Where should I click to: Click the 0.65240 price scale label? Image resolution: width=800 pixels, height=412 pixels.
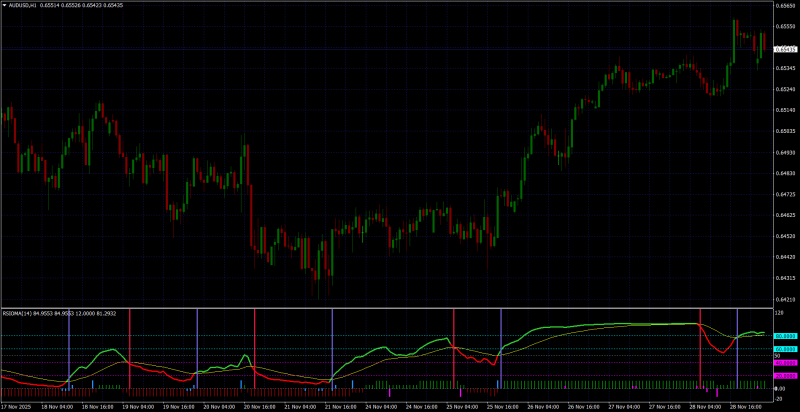pyautogui.click(x=784, y=89)
